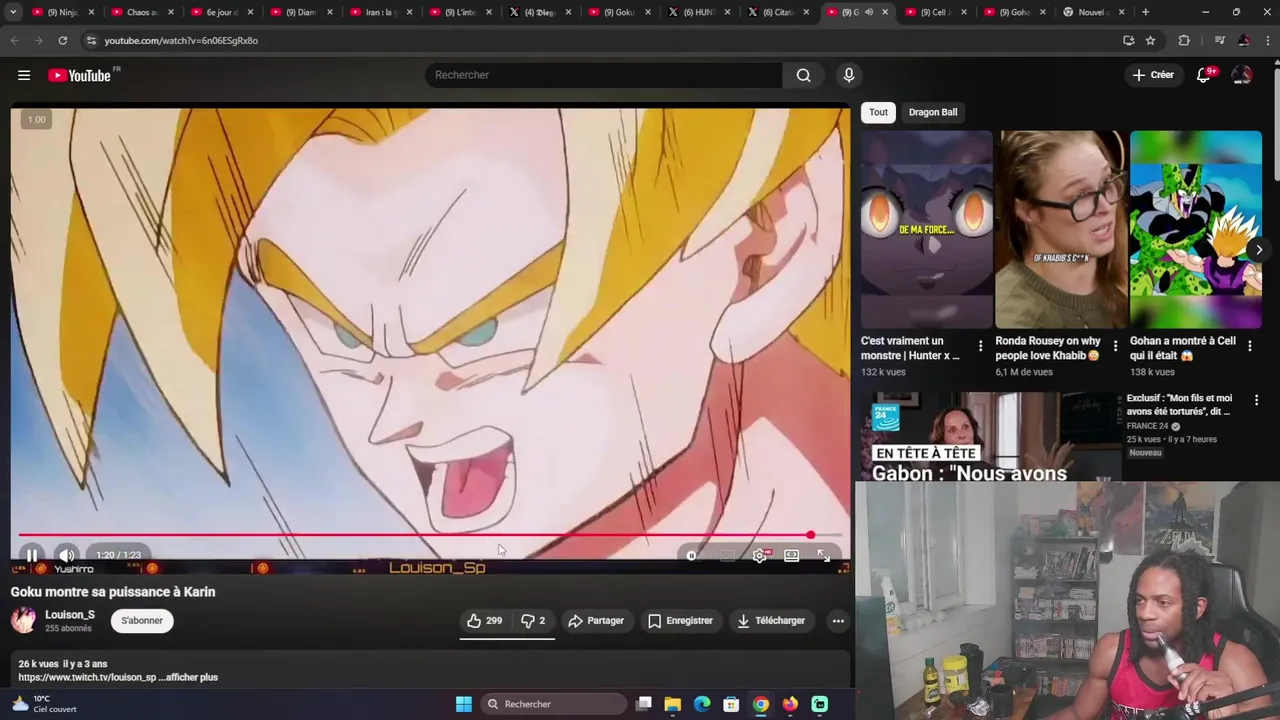Install app icon in address bar
The image size is (1280, 720).
click(1128, 40)
